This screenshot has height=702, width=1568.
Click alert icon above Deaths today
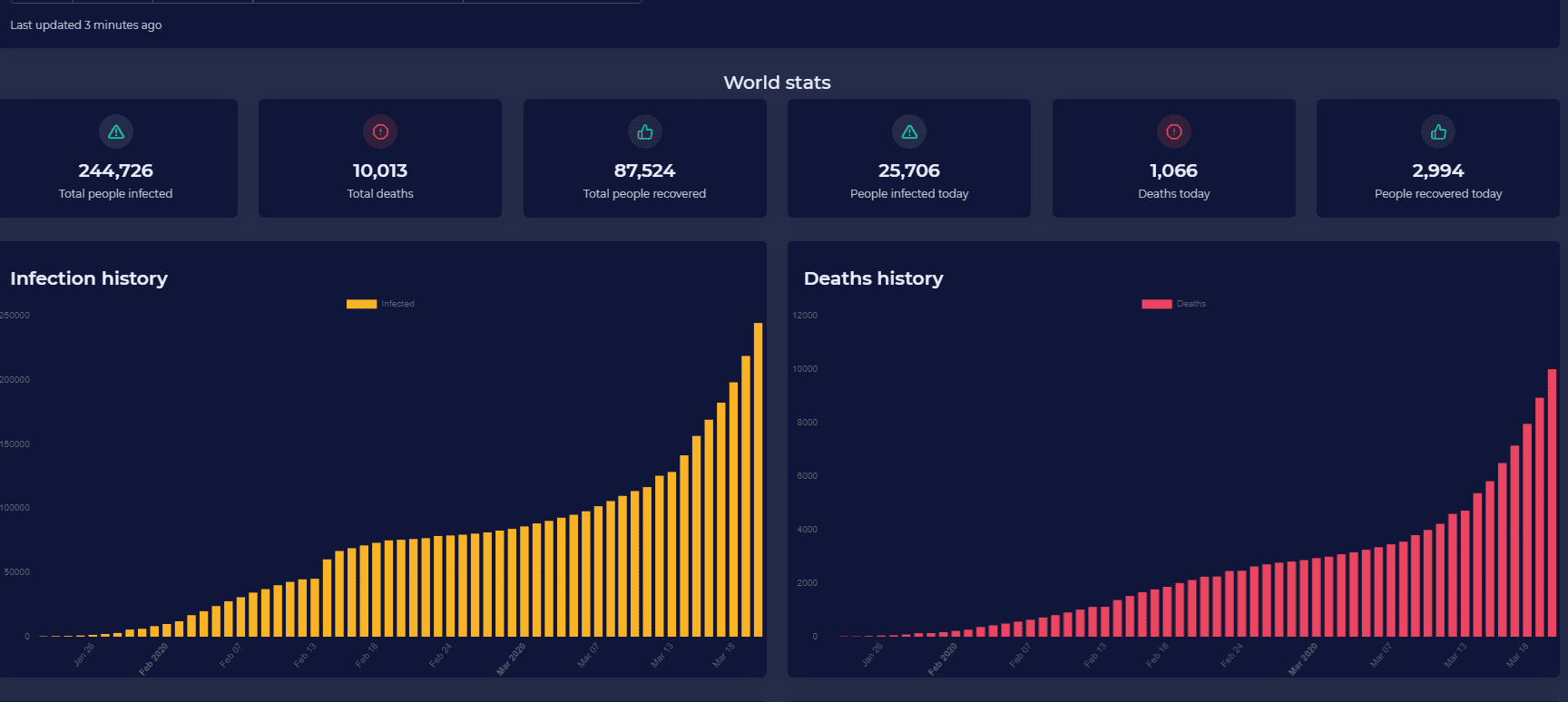[1174, 132]
